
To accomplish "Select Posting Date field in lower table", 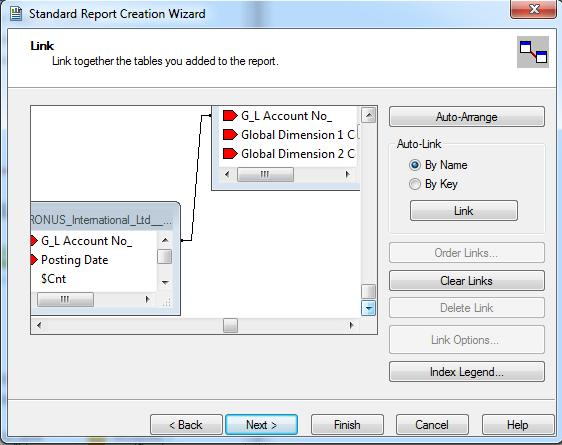I will (75, 260).
